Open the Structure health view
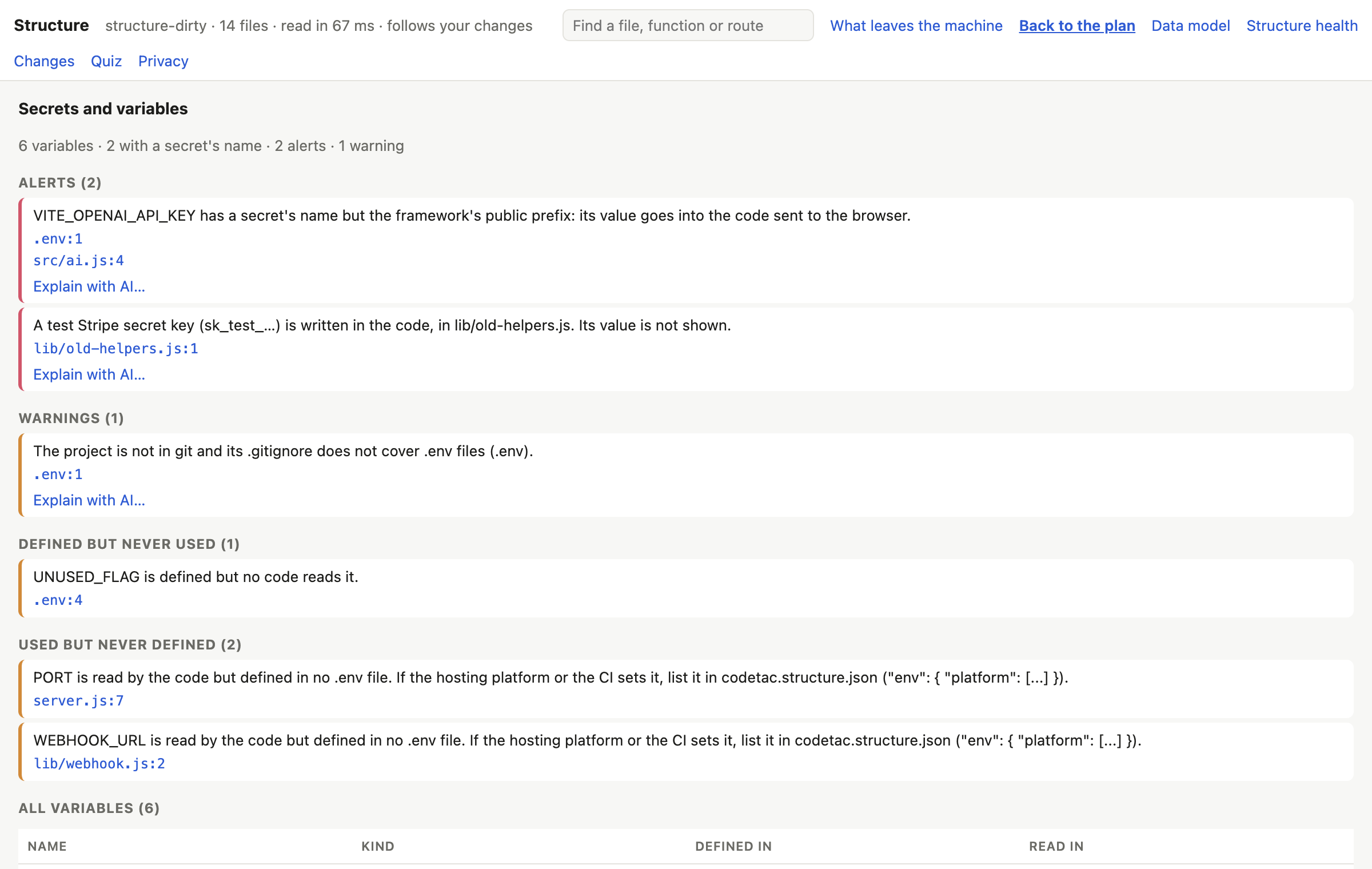The height and width of the screenshot is (869, 1372). 1302,26
